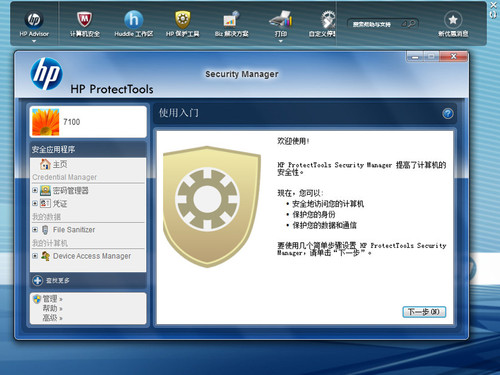The height and width of the screenshot is (375, 500).
Task: Select 密码管理器 in the sidebar
Action: [x=71, y=190]
